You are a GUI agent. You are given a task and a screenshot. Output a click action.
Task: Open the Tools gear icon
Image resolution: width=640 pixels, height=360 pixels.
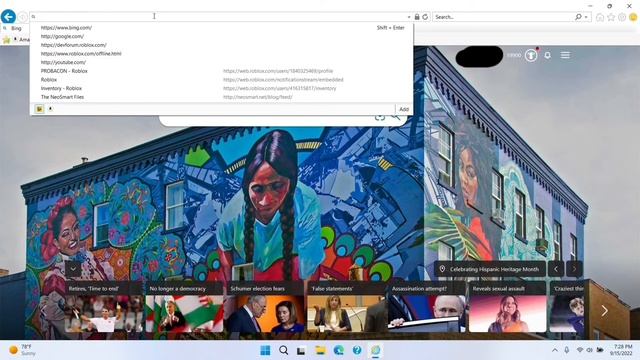622,17
